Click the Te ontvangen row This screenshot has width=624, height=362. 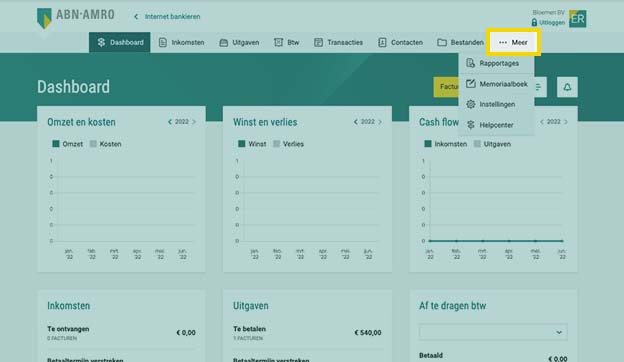click(x=121, y=333)
